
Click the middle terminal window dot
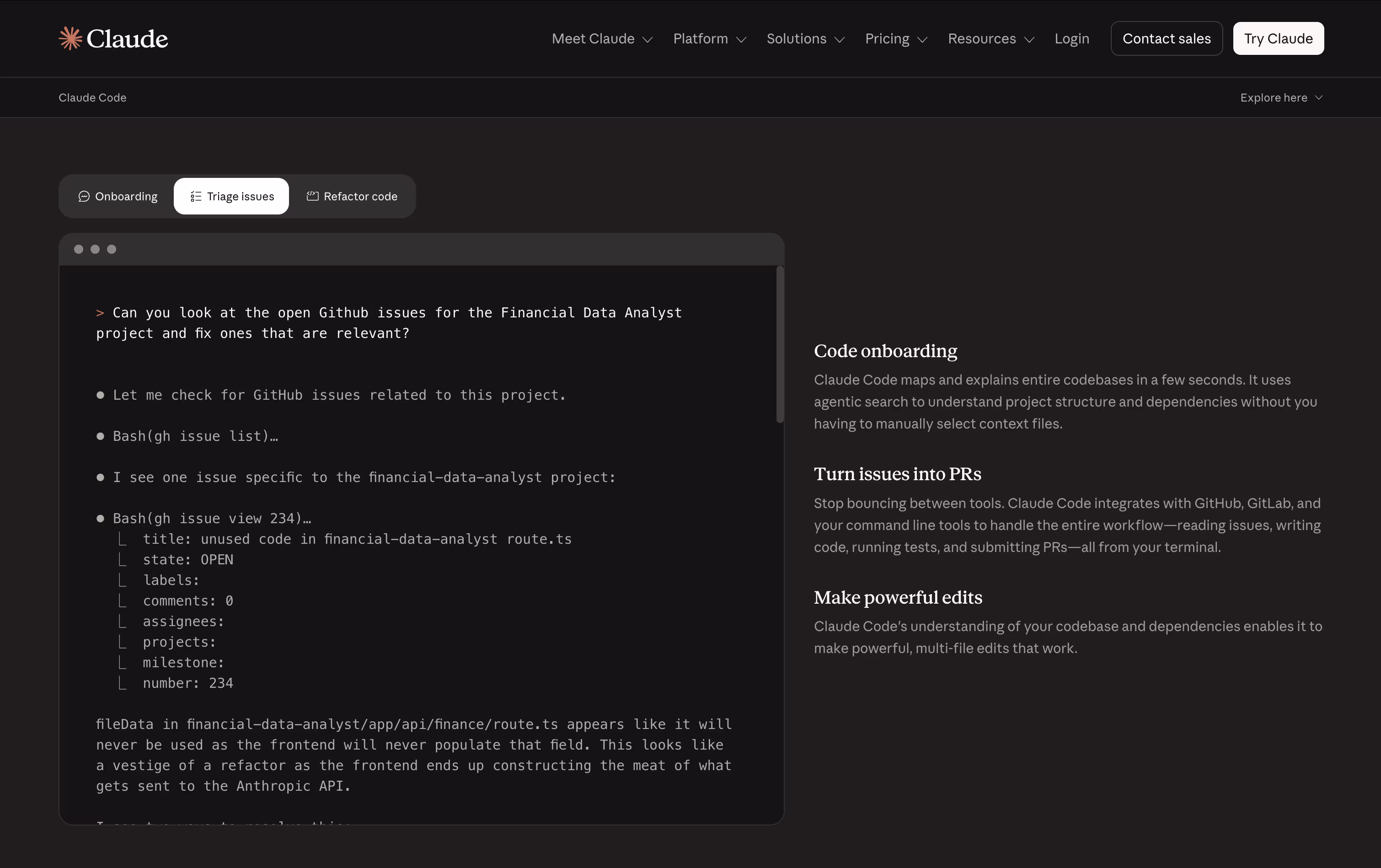coord(95,249)
